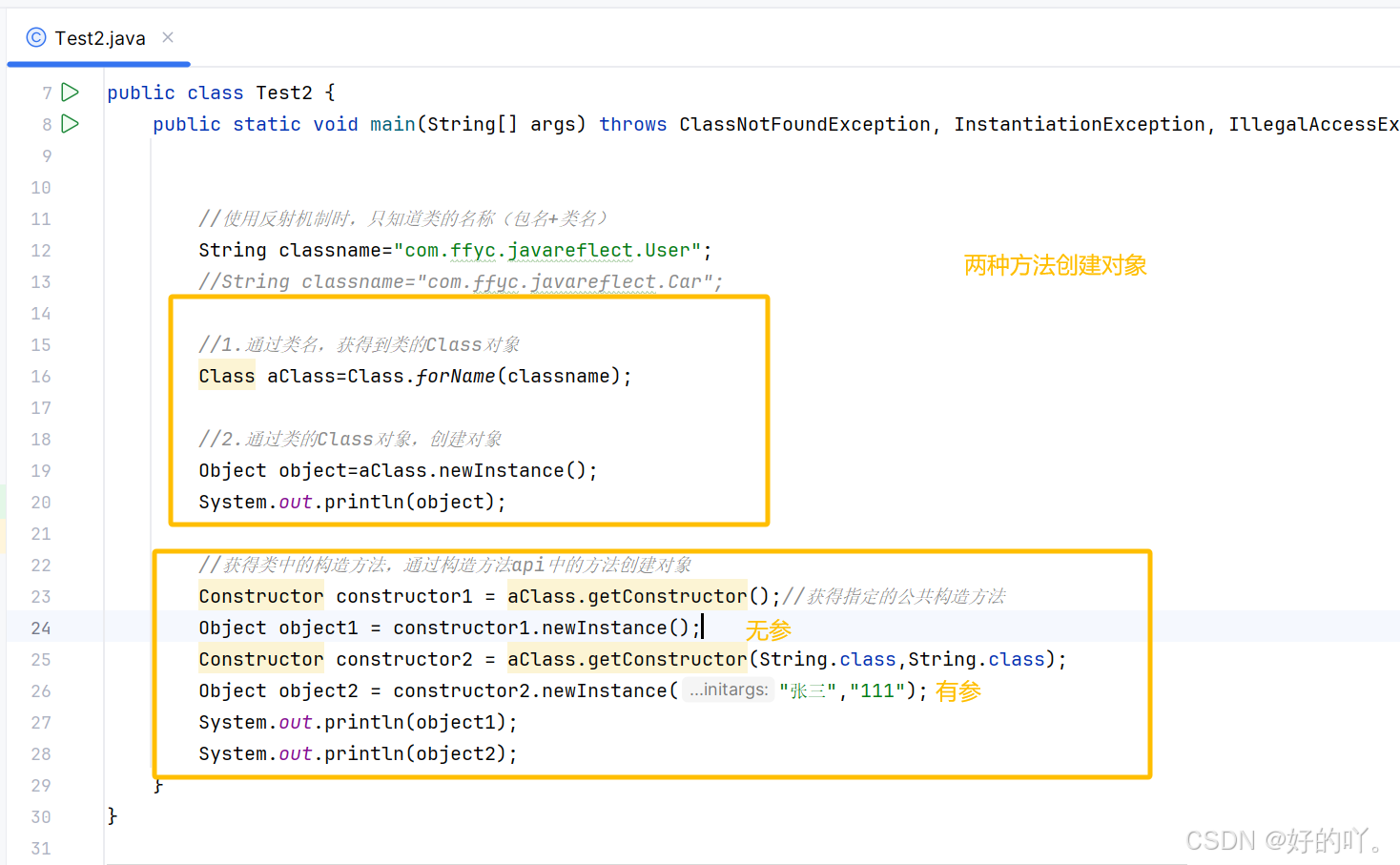Click the String[] args parameter
The width and height of the screenshot is (1400, 865).
tap(502, 125)
